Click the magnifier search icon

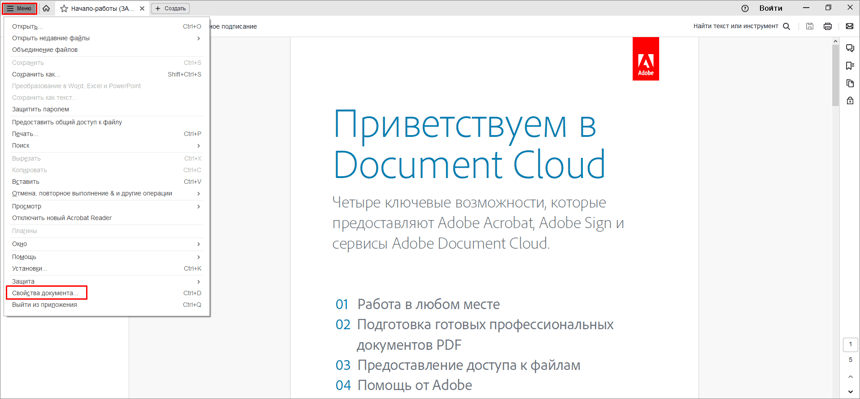tap(786, 26)
